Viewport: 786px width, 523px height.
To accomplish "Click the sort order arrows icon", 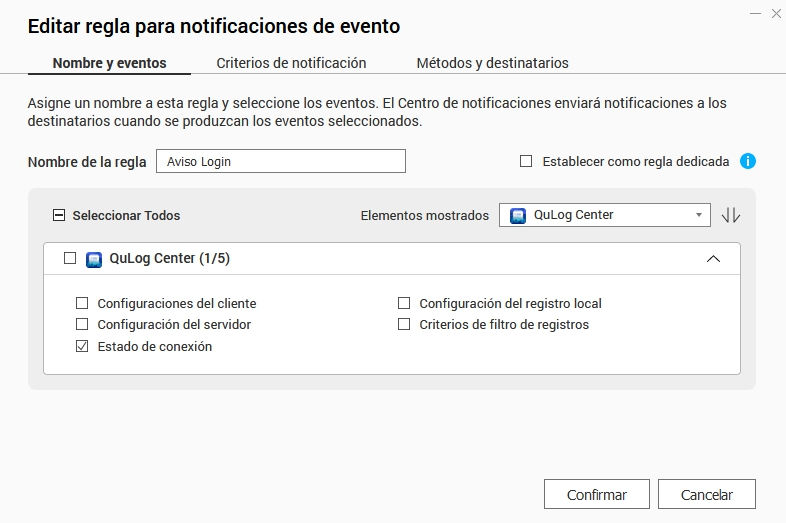I will [731, 215].
